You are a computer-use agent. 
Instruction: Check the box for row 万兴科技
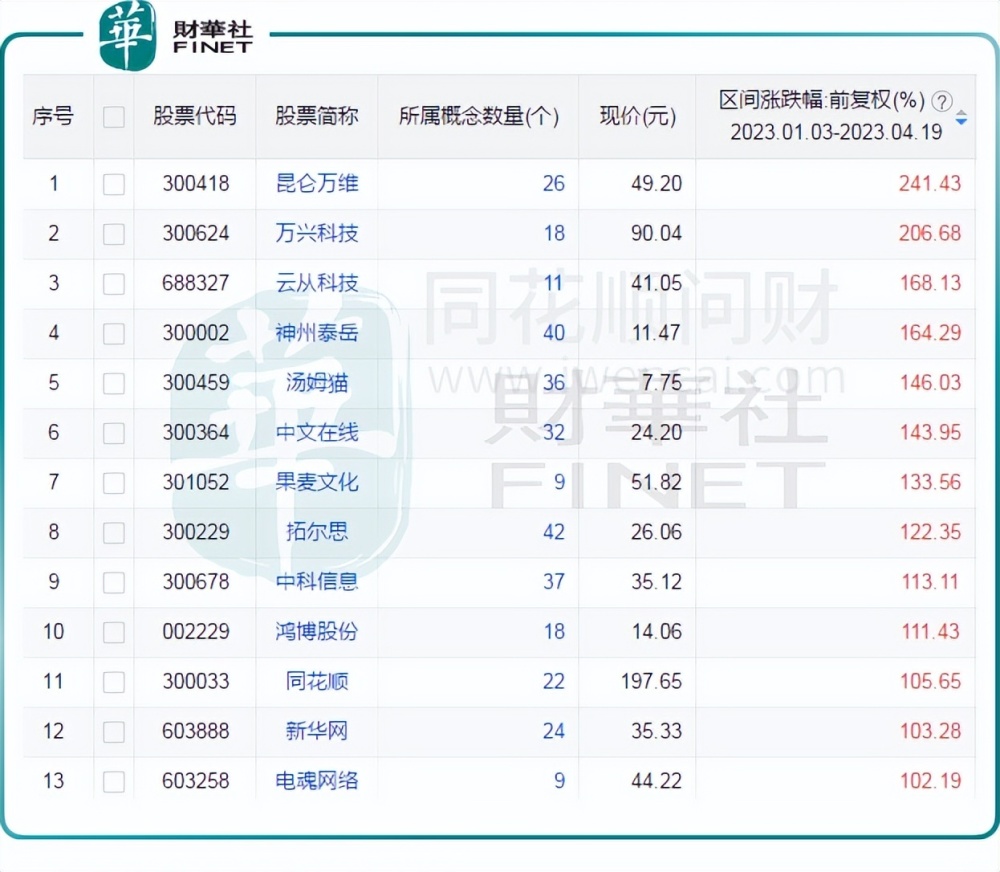tap(114, 234)
